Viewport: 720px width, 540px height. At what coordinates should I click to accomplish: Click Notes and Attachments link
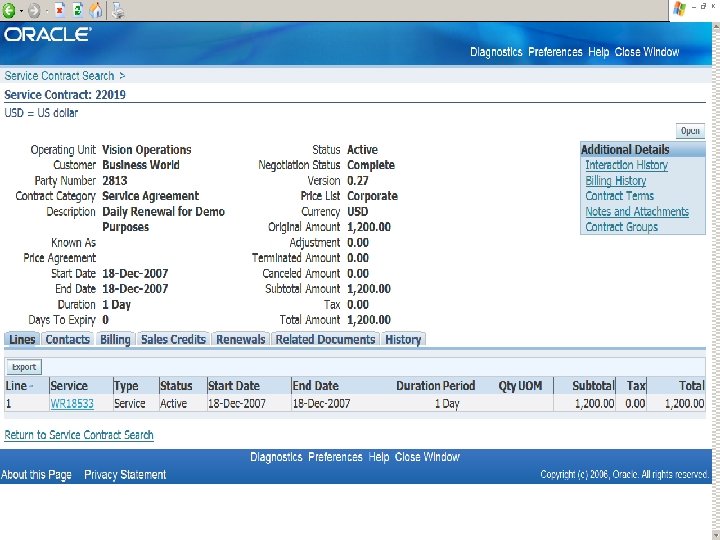coord(637,211)
